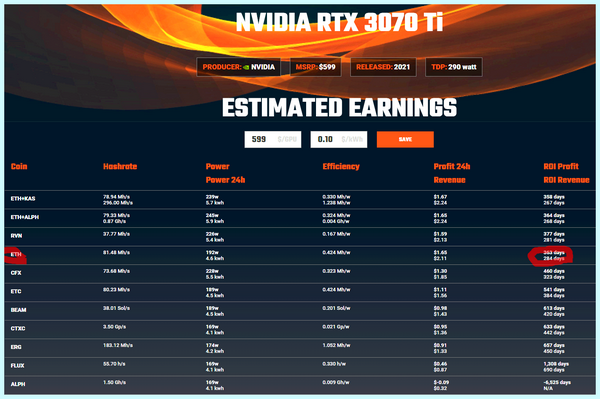The image size is (600, 399).
Task: Sort by the Coin column header
Action: coord(19,166)
